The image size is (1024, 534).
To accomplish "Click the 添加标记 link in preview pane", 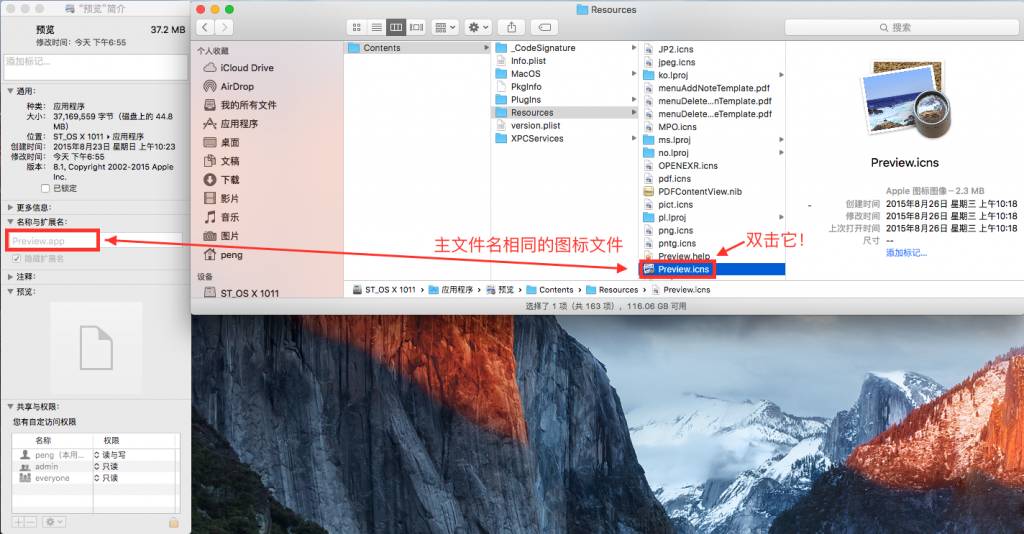I will (x=905, y=253).
